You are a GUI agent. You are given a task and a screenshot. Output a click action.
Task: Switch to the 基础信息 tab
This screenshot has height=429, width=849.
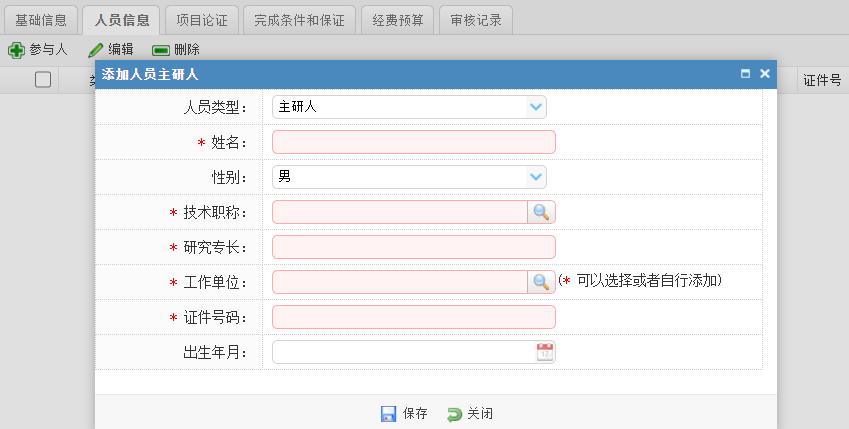coord(41,19)
